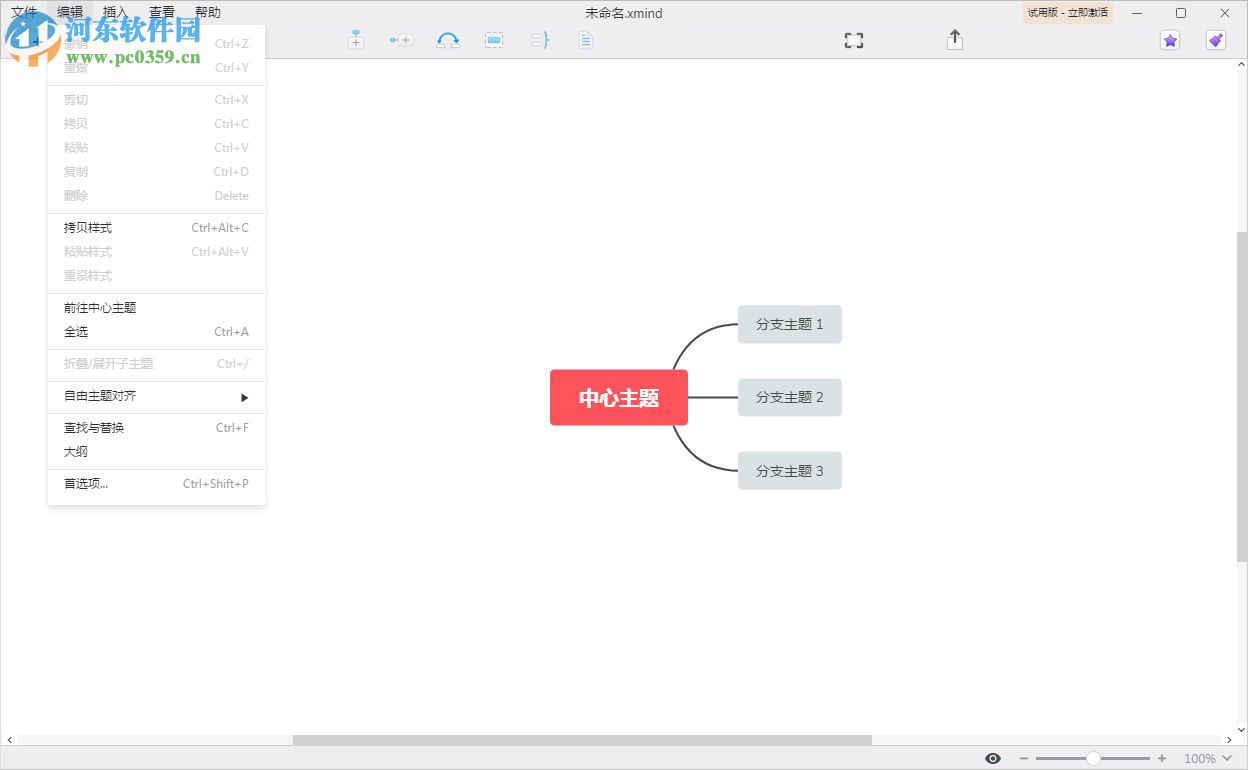Select the 分支主题 2 node
1248x770 pixels.
(x=790, y=397)
